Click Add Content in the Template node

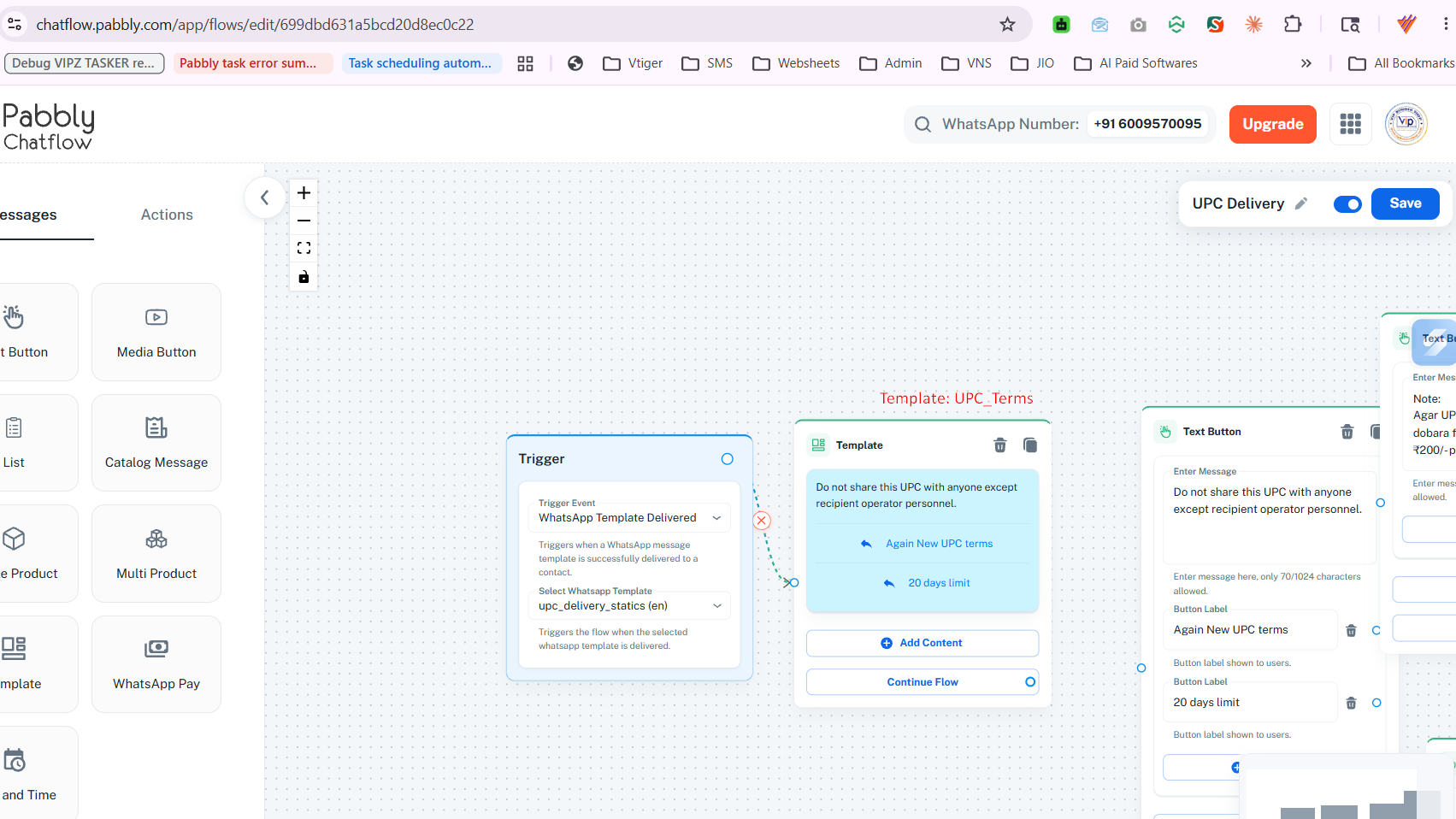point(923,643)
